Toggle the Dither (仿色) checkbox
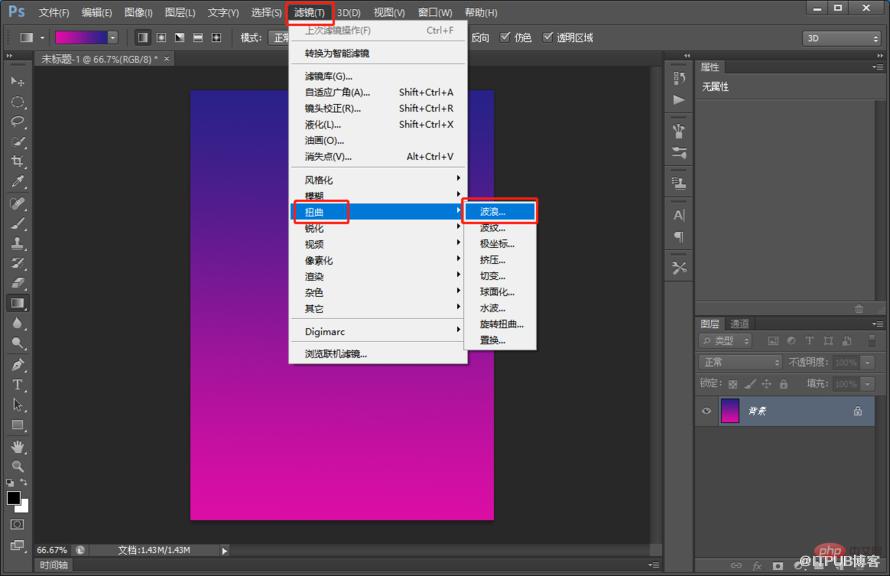890x576 pixels. coord(505,37)
